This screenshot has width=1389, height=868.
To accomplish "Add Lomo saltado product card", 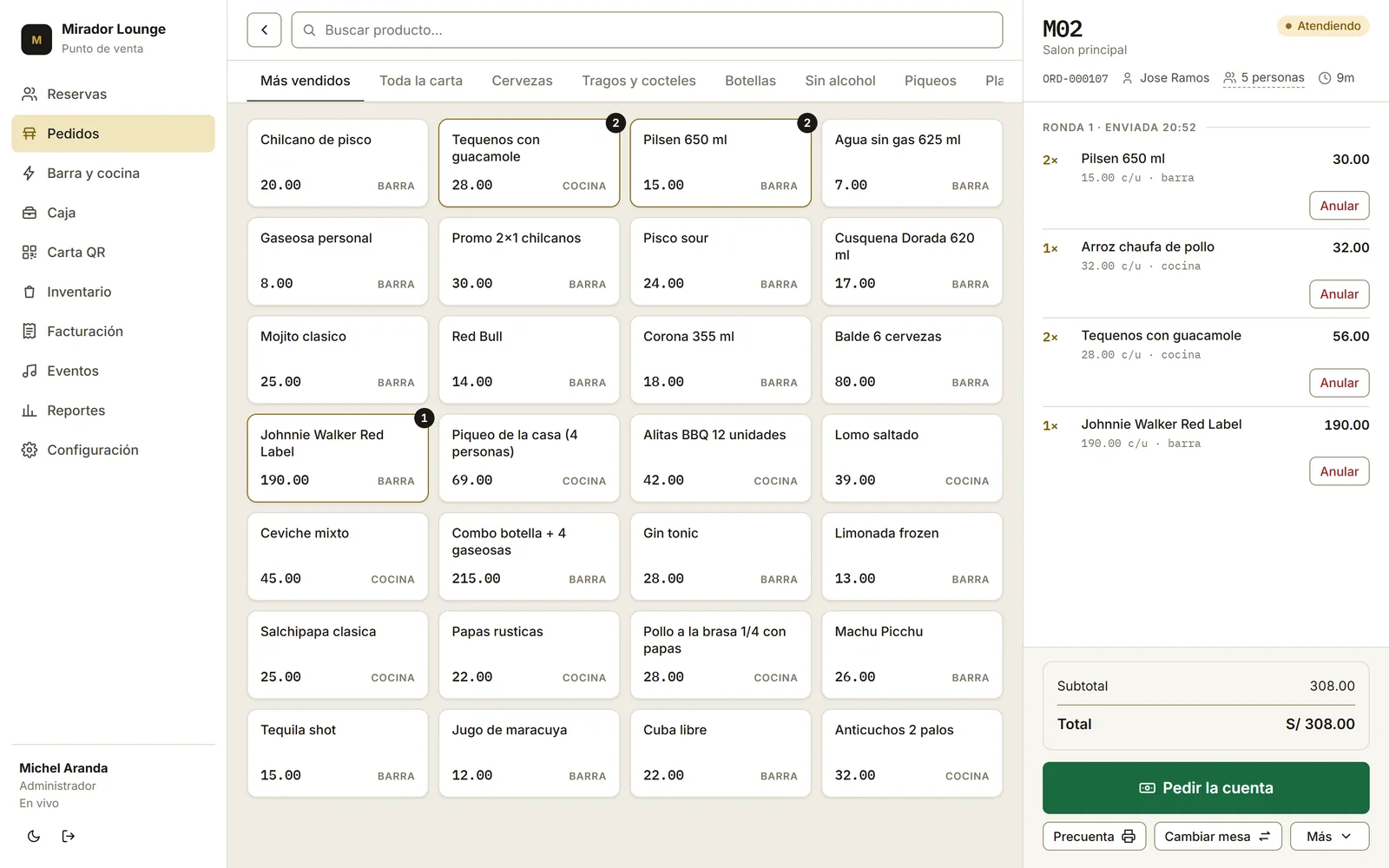I will point(912,458).
